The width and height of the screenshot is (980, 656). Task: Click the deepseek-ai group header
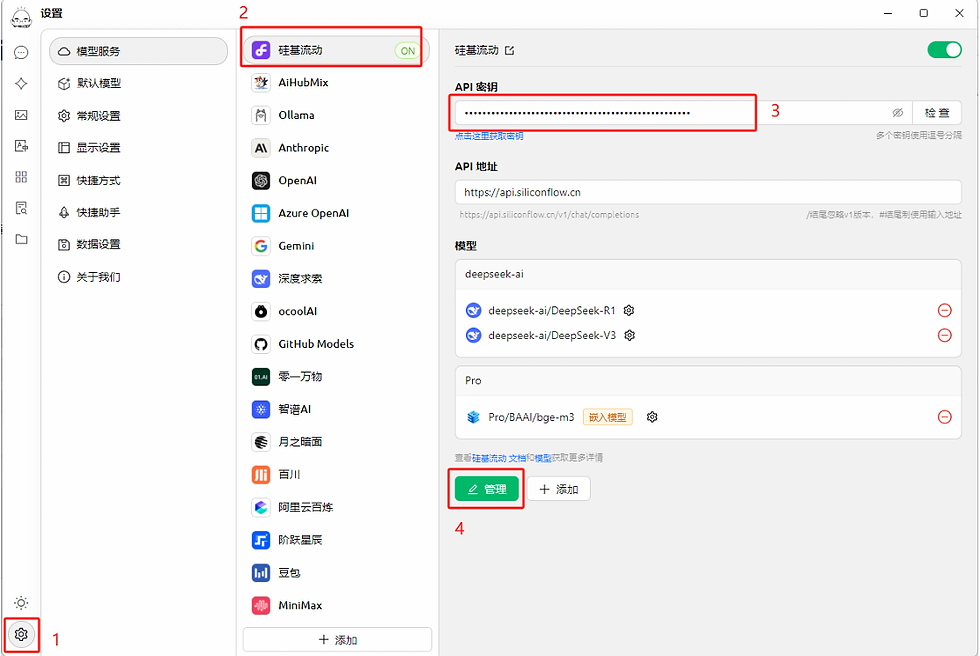tap(708, 274)
